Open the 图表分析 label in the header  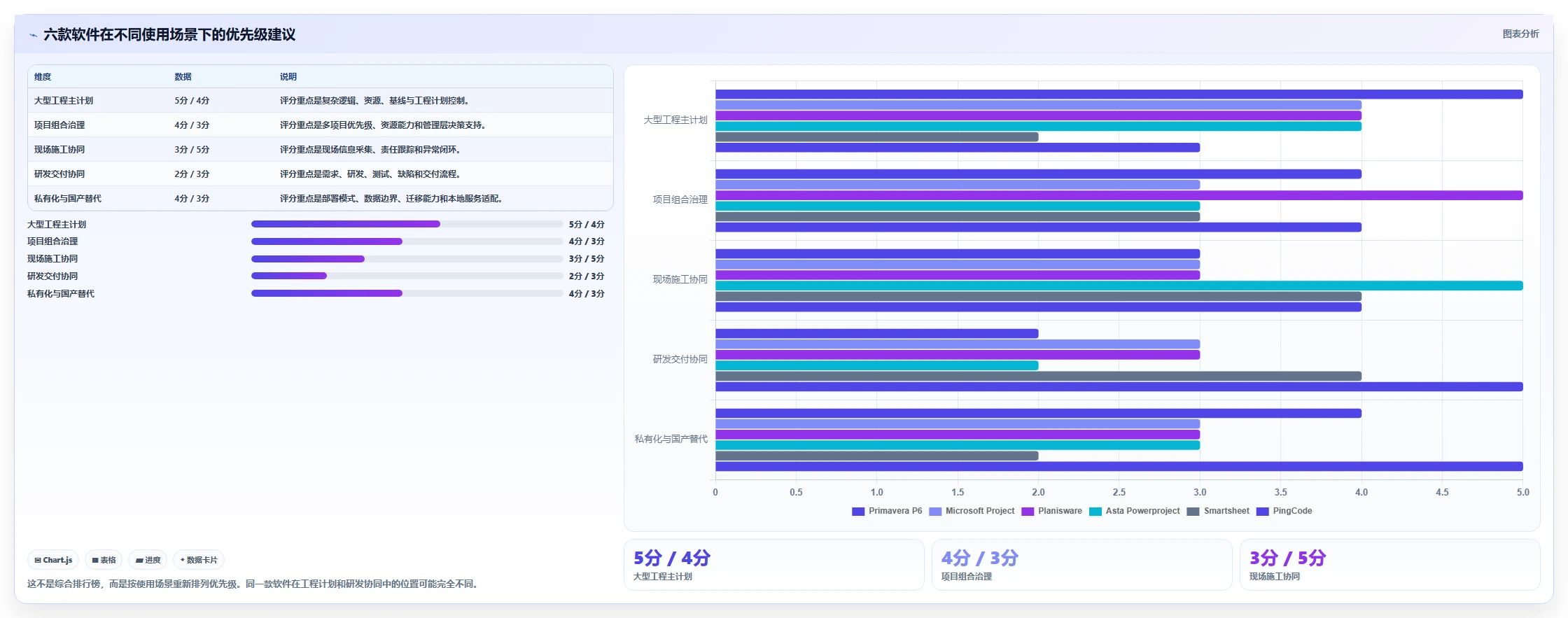tap(1520, 34)
